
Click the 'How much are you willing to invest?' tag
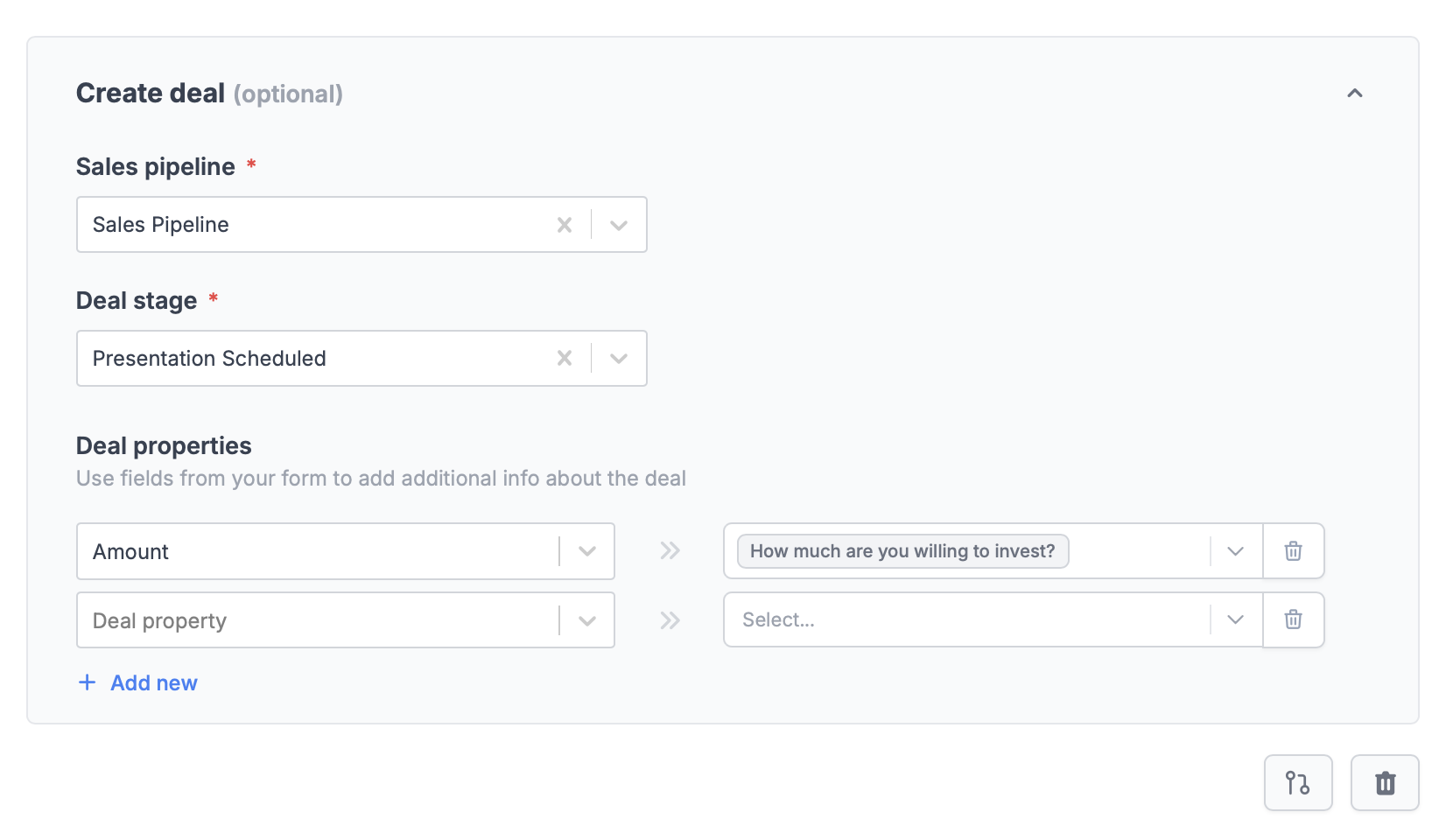pos(902,551)
